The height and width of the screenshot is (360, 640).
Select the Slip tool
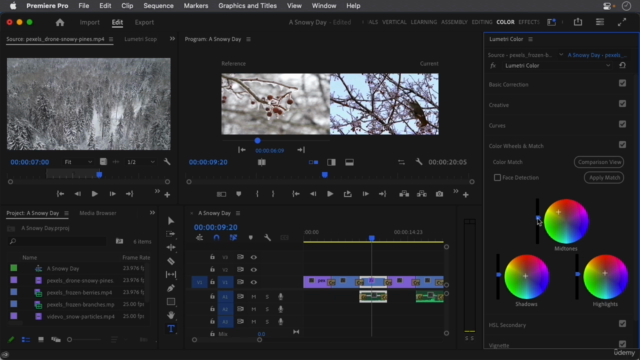pyautogui.click(x=171, y=274)
